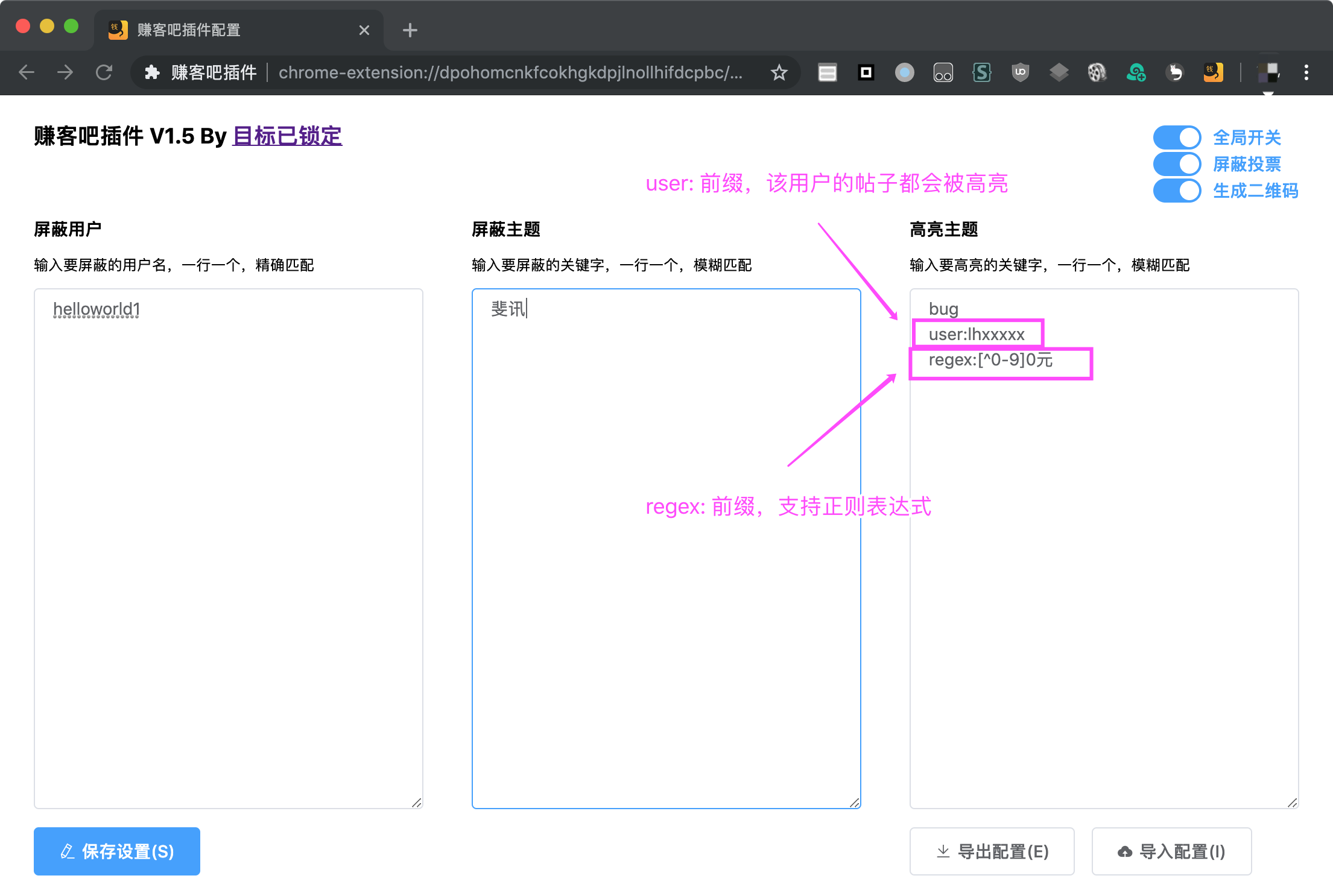
Task: Open the black square extension icon
Action: (x=866, y=72)
